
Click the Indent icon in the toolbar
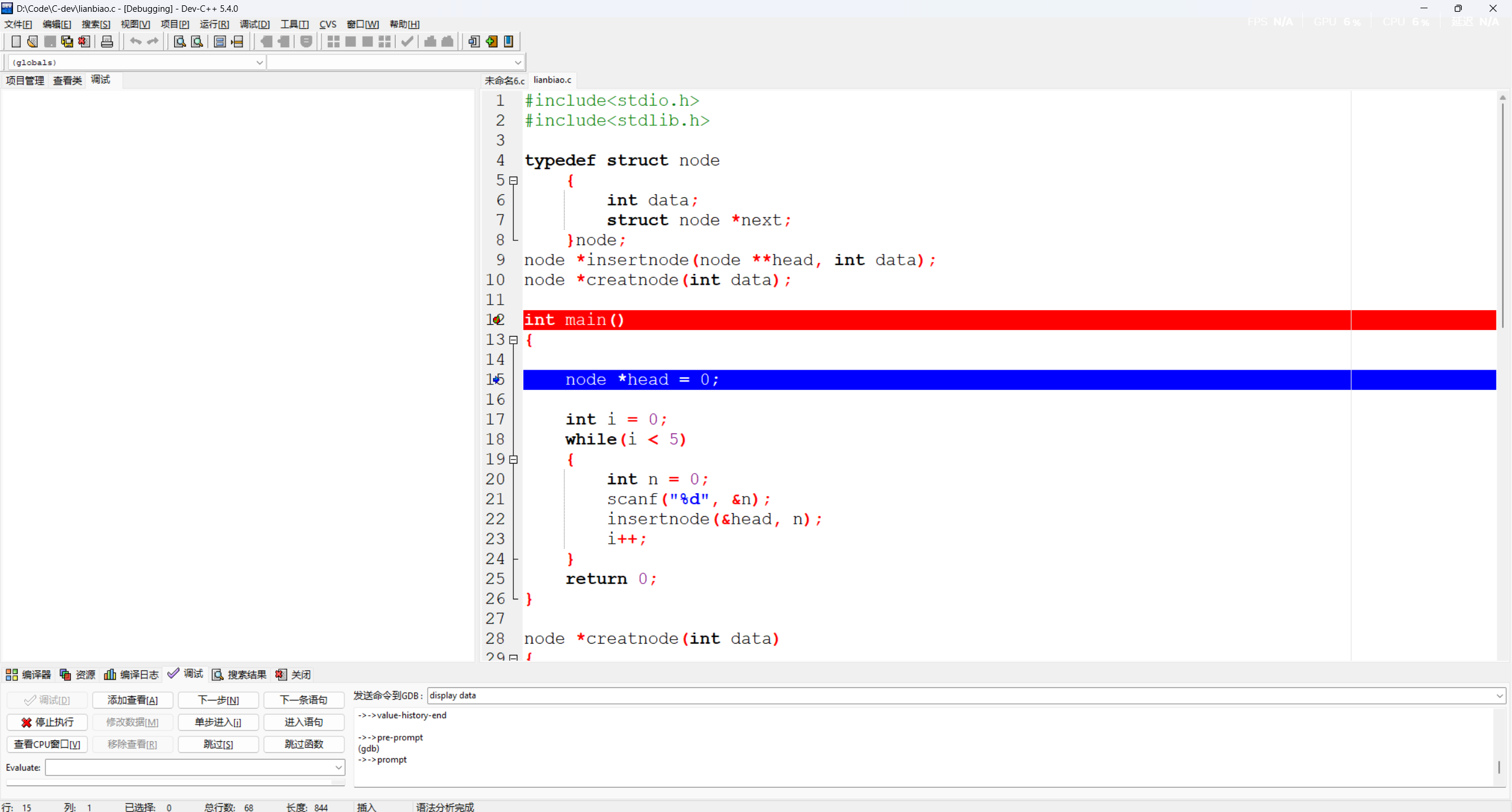[266, 41]
